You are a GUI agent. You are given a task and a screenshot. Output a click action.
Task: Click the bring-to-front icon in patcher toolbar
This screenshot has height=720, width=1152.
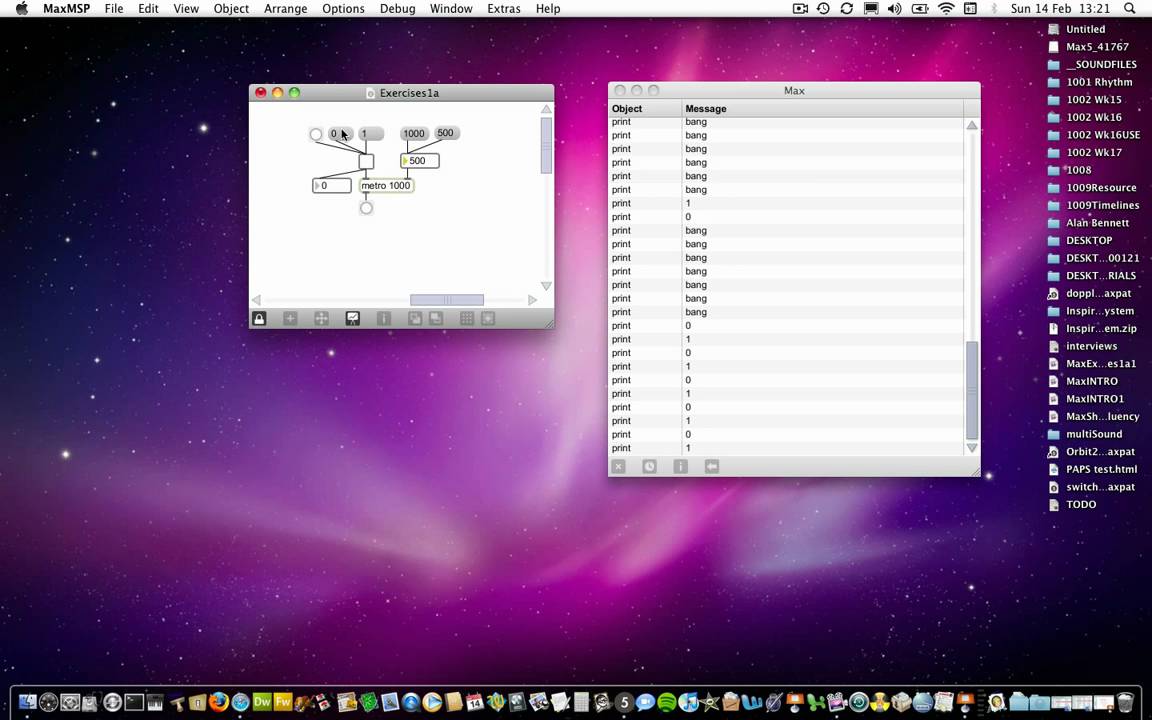[415, 319]
